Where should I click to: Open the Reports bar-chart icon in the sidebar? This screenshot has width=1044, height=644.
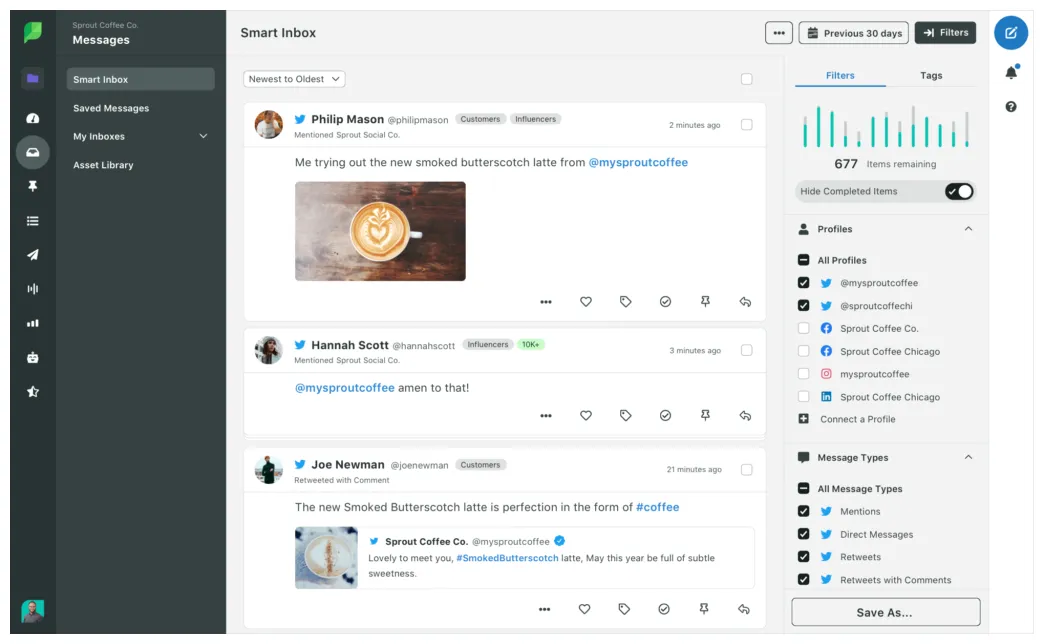point(33,323)
